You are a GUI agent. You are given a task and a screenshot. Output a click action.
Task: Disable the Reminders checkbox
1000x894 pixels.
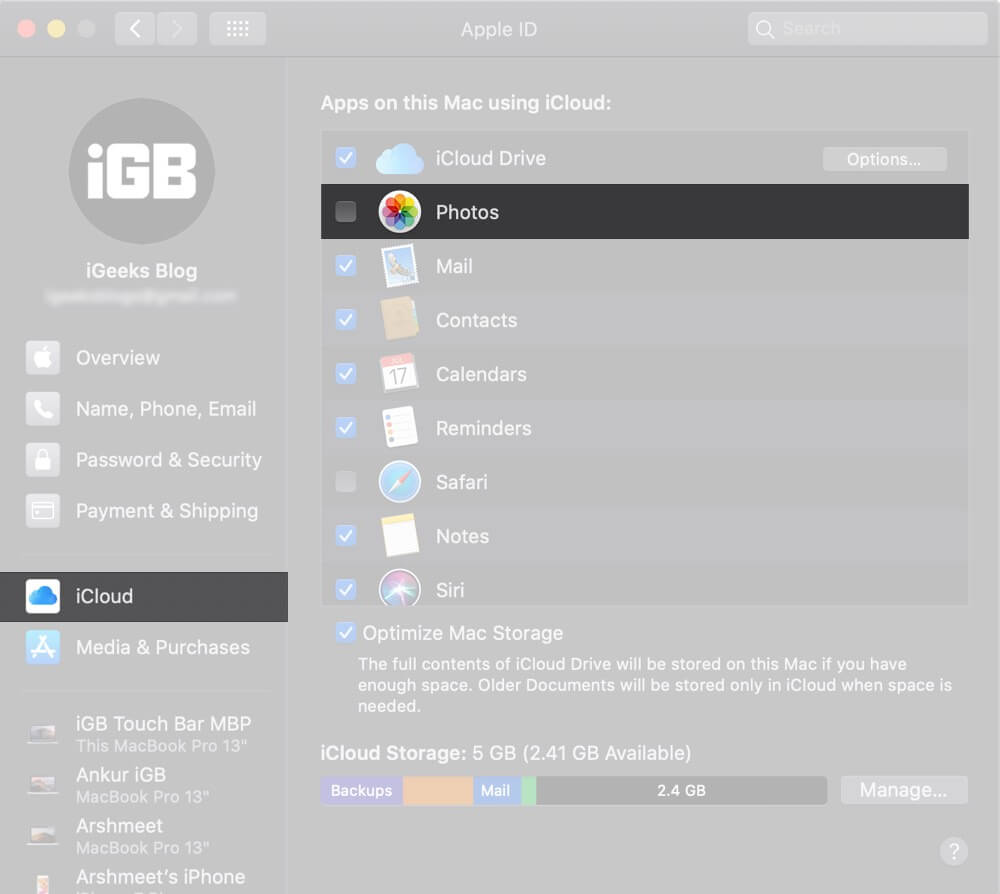346,427
